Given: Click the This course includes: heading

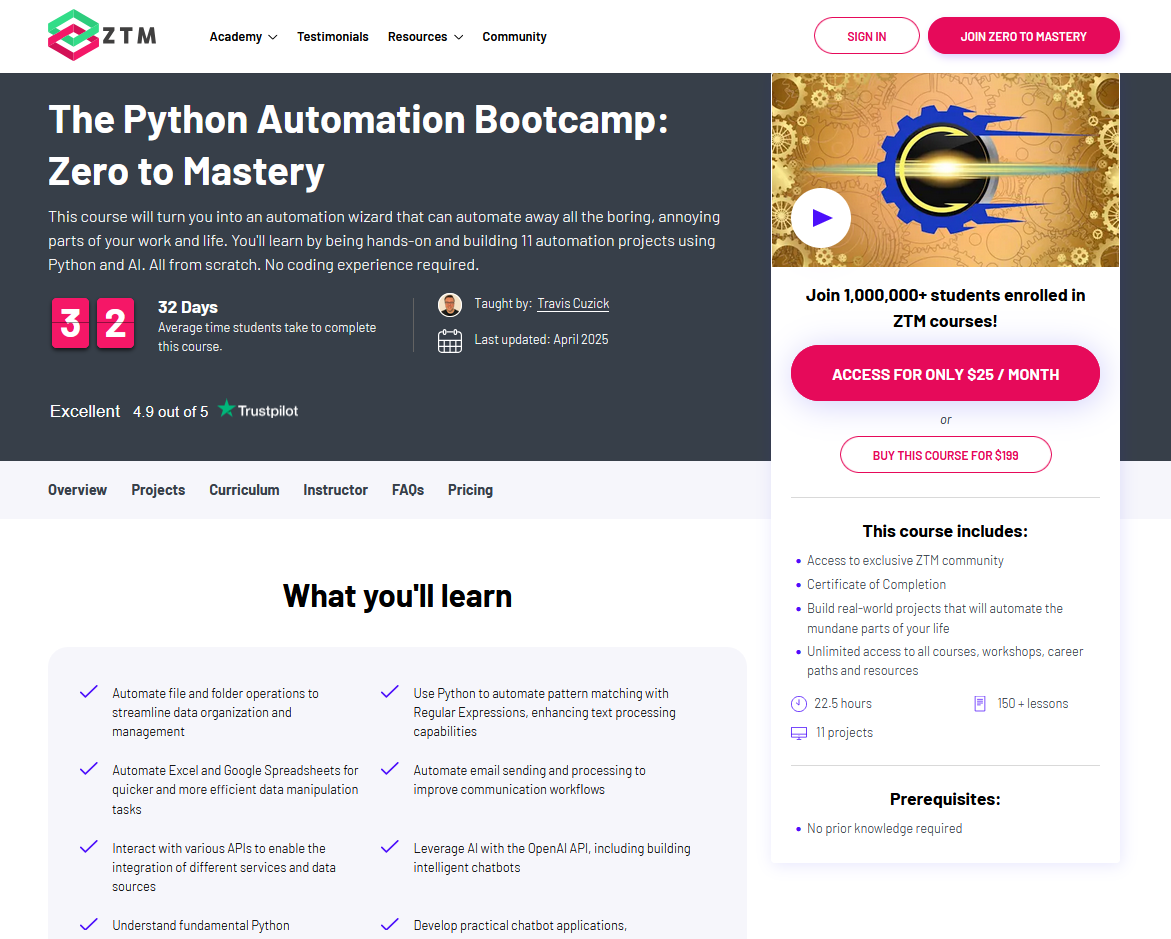Looking at the screenshot, I should (945, 531).
